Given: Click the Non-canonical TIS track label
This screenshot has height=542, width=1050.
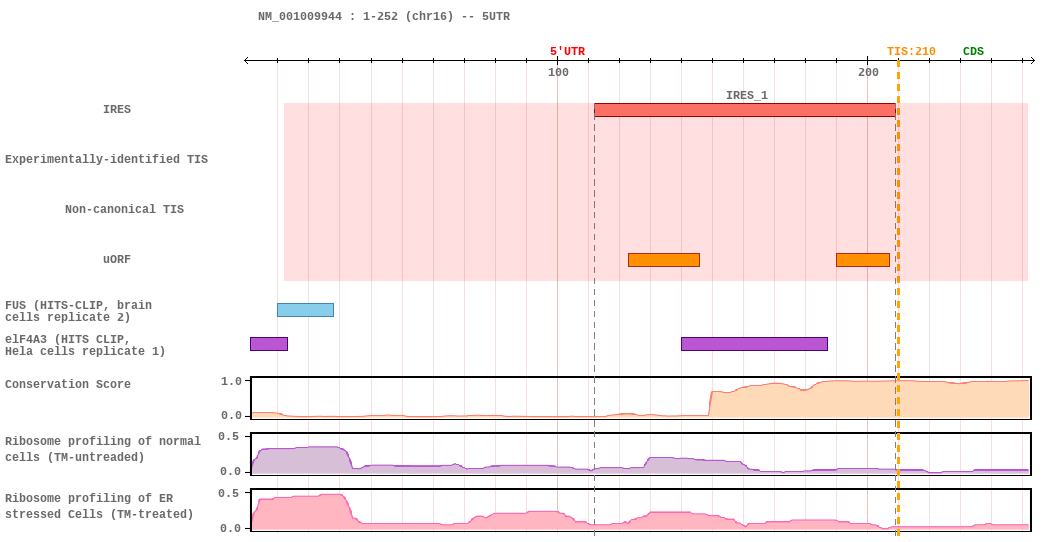Looking at the screenshot, I should click(x=124, y=209).
